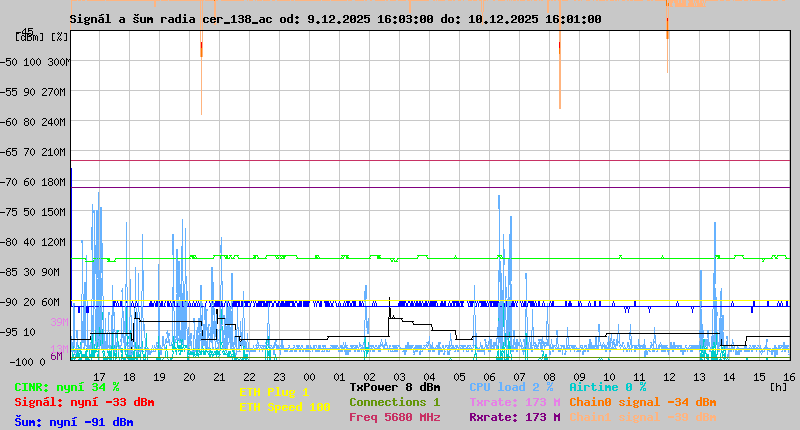Click the '-80 40 120M' y-axis label

click(x=33, y=242)
